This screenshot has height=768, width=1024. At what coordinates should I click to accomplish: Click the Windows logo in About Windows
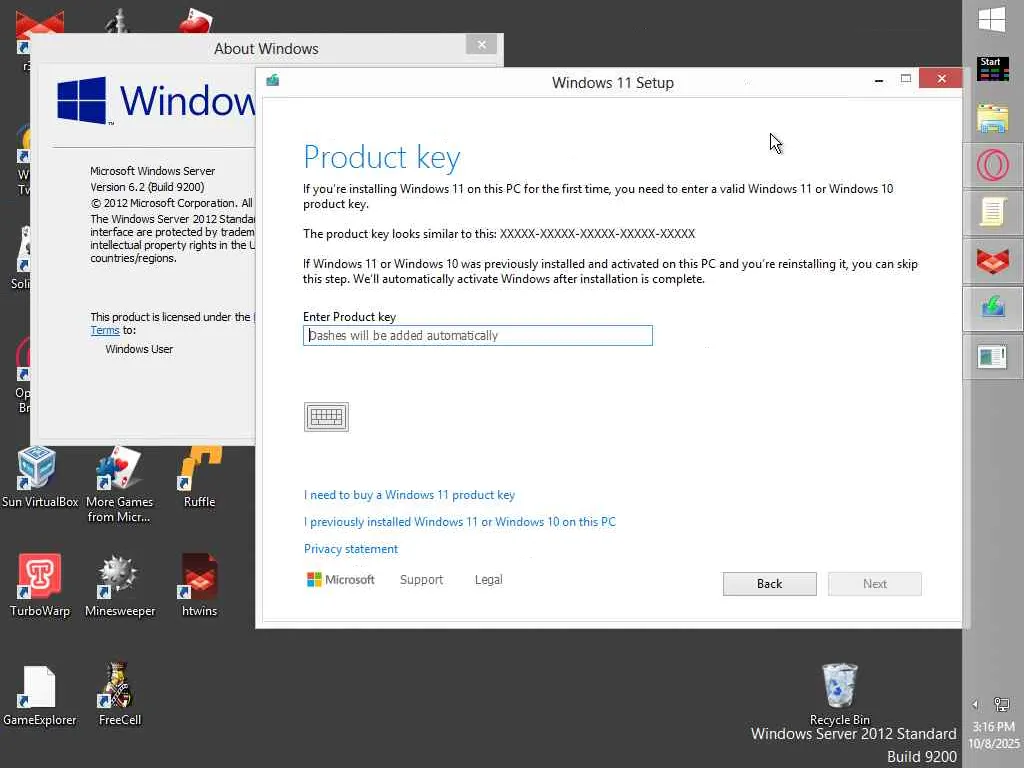pyautogui.click(x=82, y=100)
